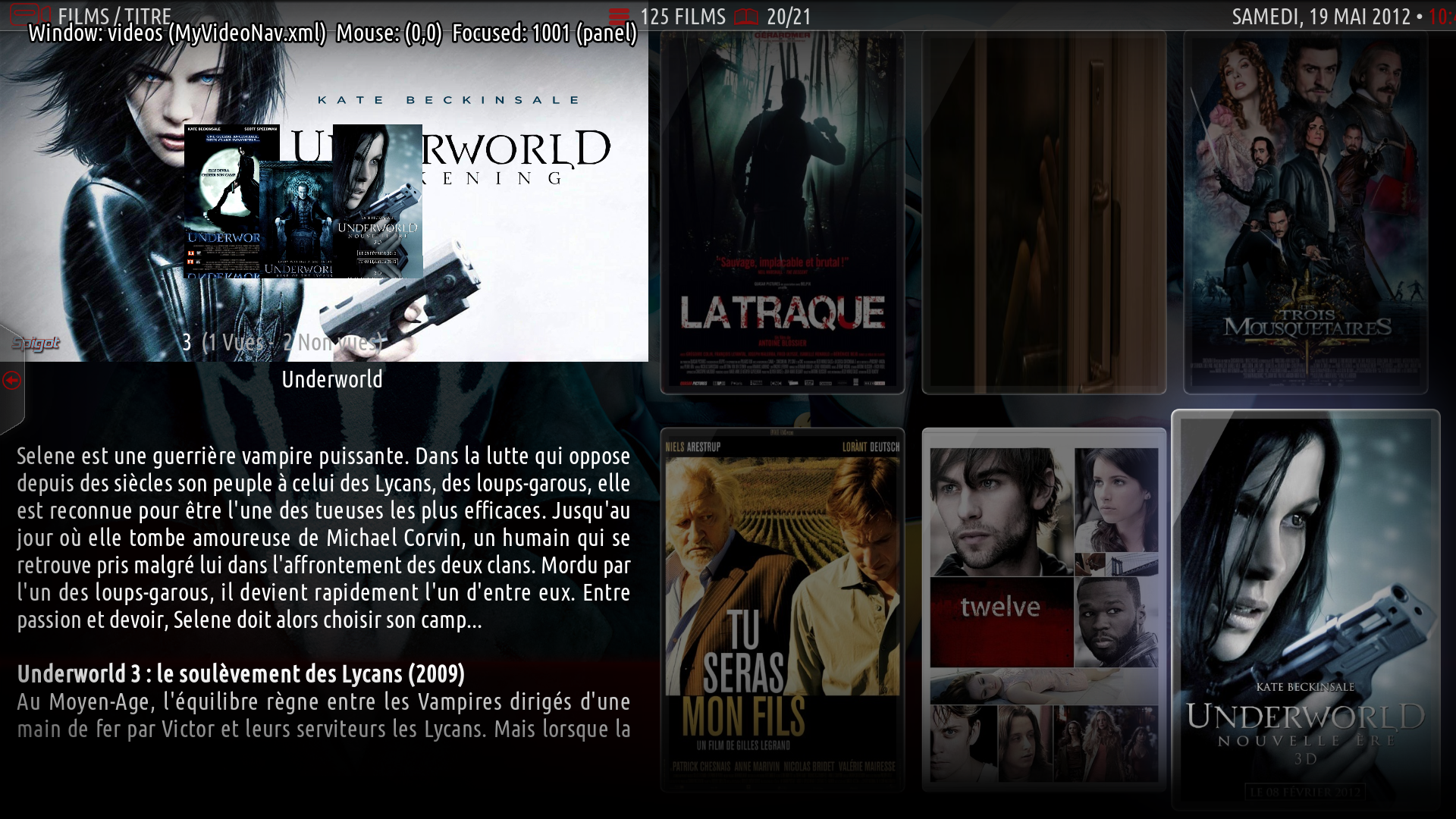This screenshot has height=819, width=1456.
Task: Click 'Underworld 3 : le soulèvement des Lycans (2009)' heading
Action: point(241,673)
